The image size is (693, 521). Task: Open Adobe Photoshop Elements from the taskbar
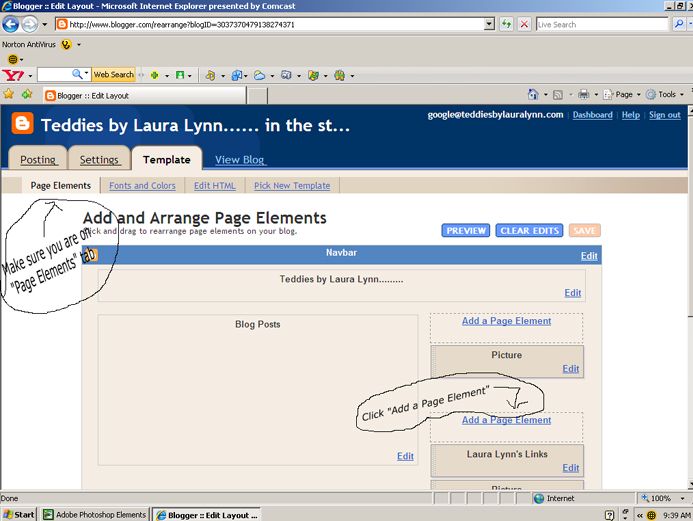pyautogui.click(x=95, y=514)
